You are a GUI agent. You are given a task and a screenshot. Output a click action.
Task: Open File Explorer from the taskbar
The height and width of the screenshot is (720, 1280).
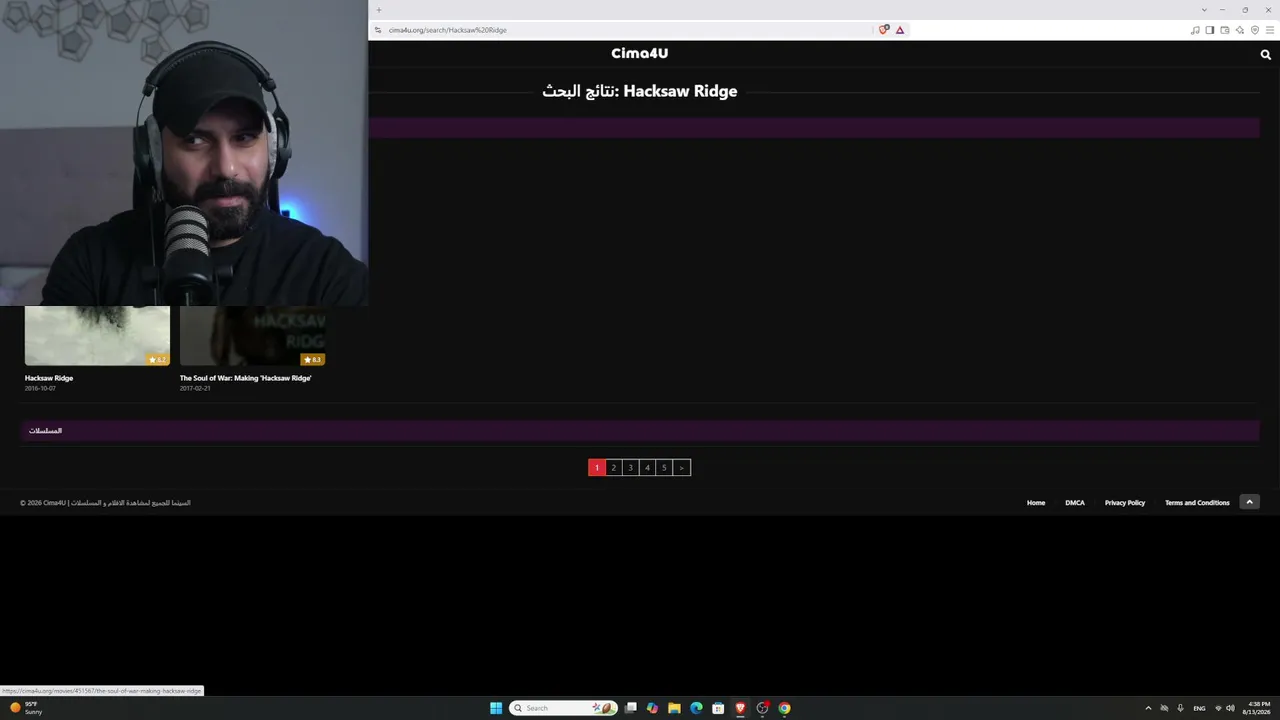click(x=674, y=708)
